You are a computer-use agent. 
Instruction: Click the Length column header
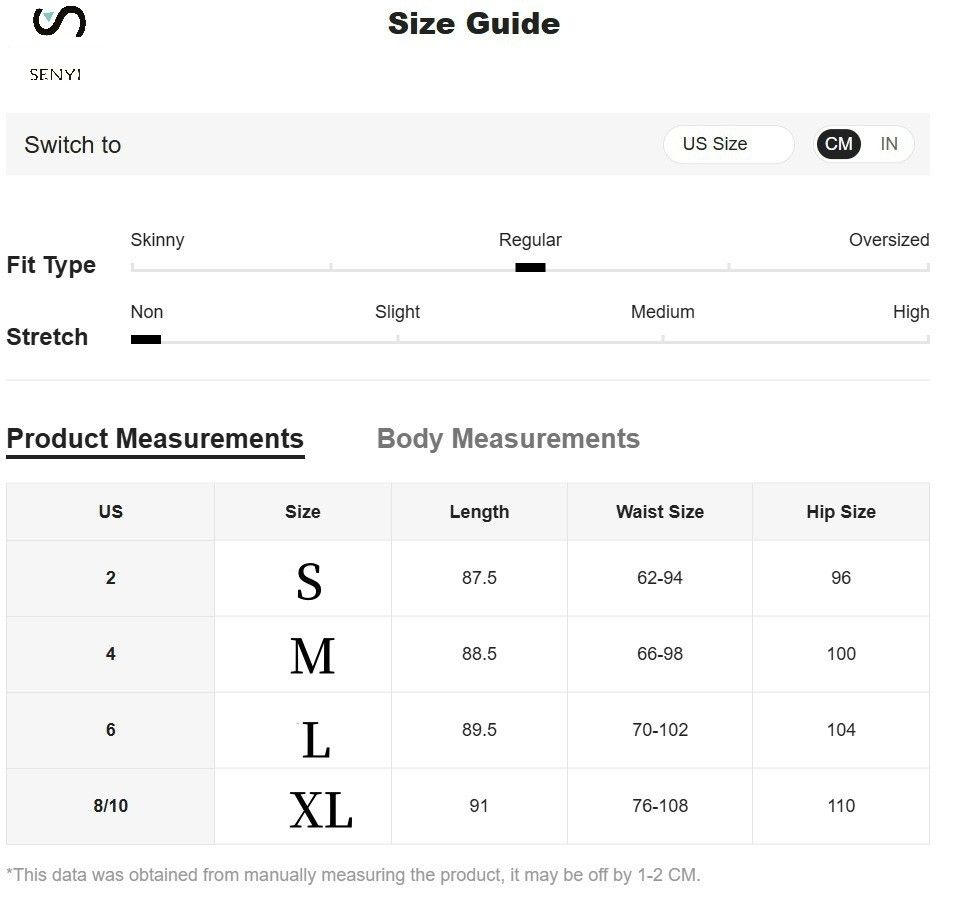(x=479, y=512)
